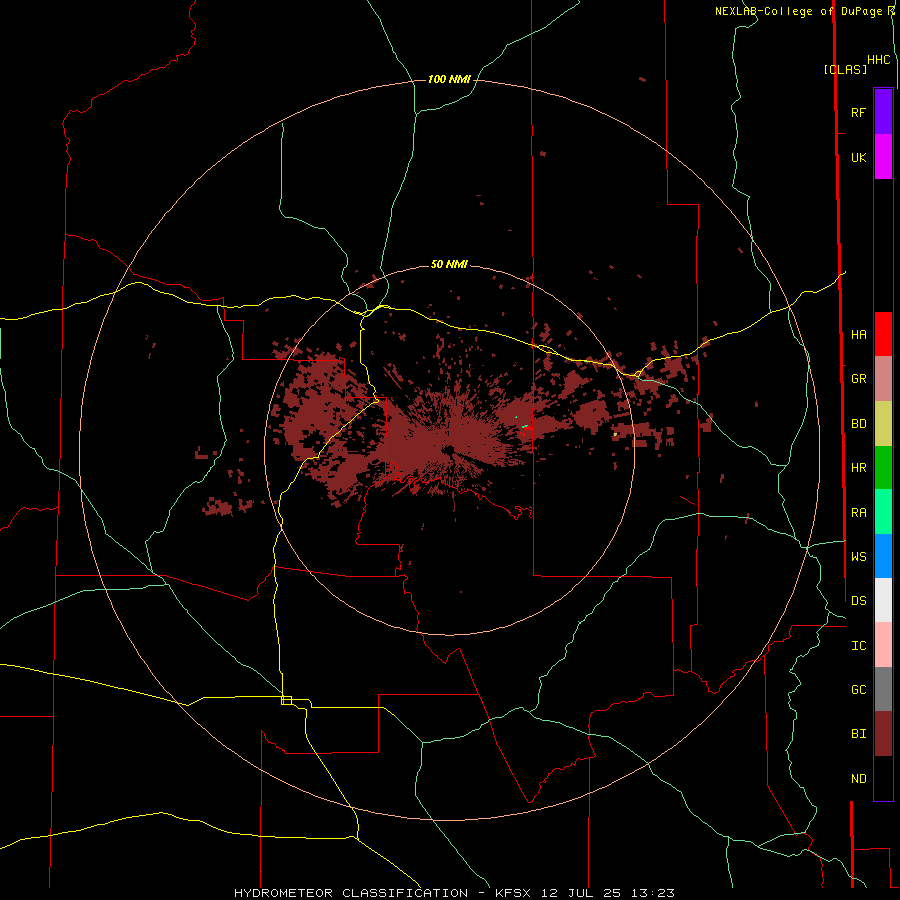The image size is (900, 900).
Task: Click the '[CLAS]' units label
Action: point(845,69)
